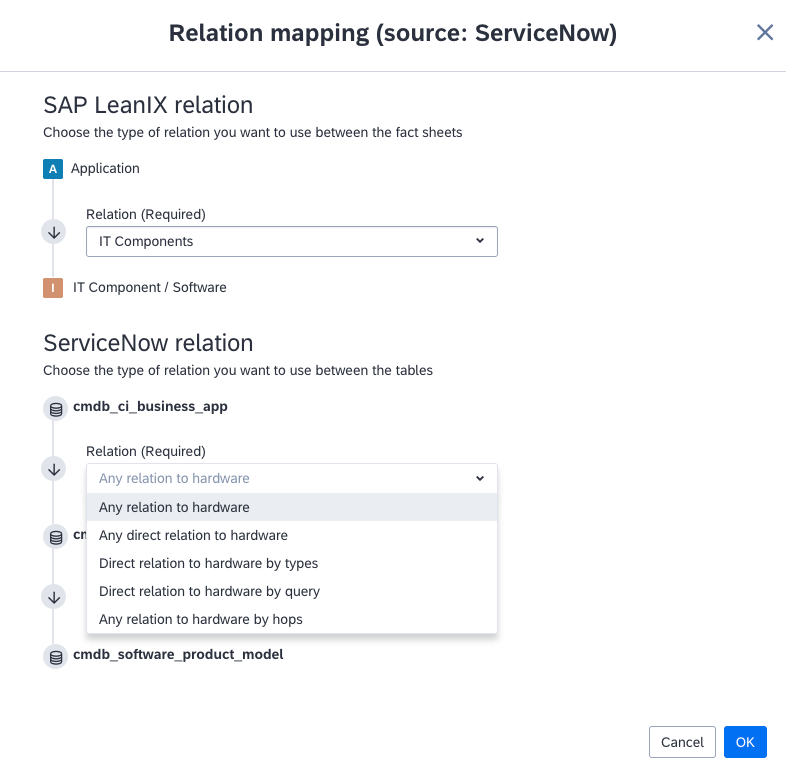This screenshot has width=786, height=769.
Task: Click the chevron in 'Any relation to hardware' field
Action: [480, 478]
